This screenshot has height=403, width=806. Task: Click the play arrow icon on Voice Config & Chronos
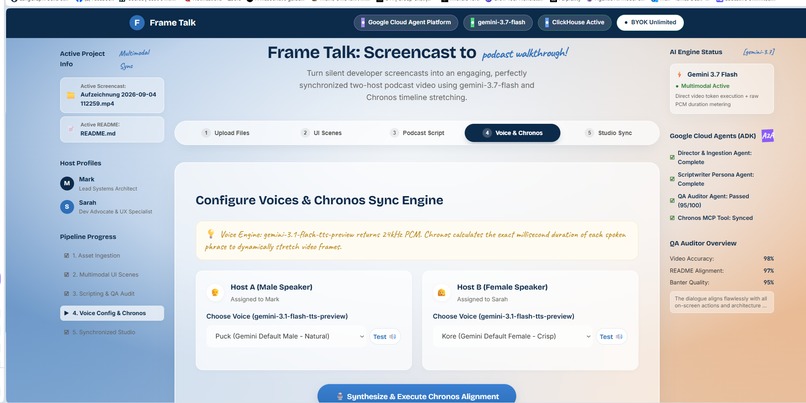(66, 313)
